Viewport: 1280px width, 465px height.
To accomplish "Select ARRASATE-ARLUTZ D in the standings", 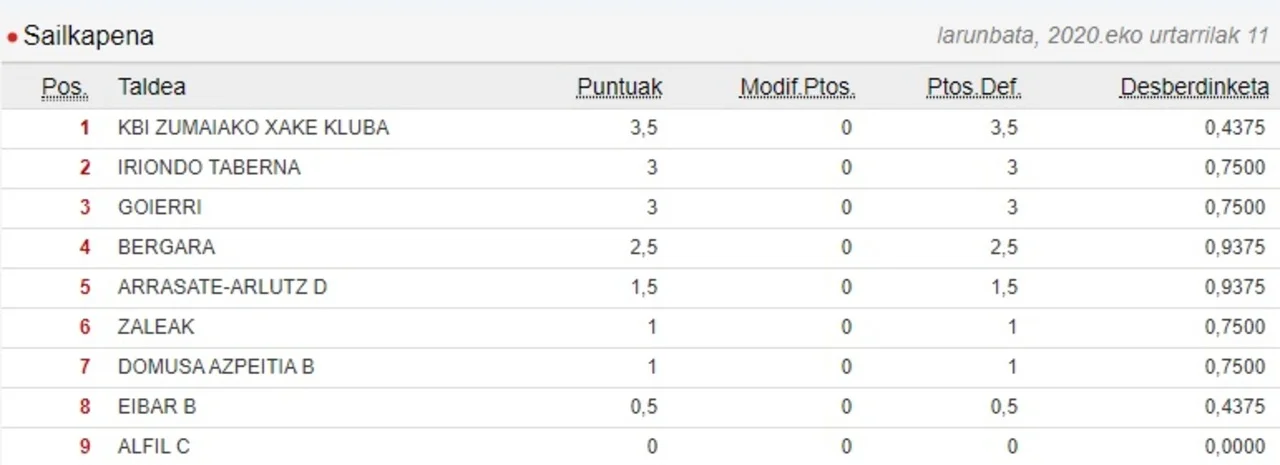I will (x=222, y=287).
